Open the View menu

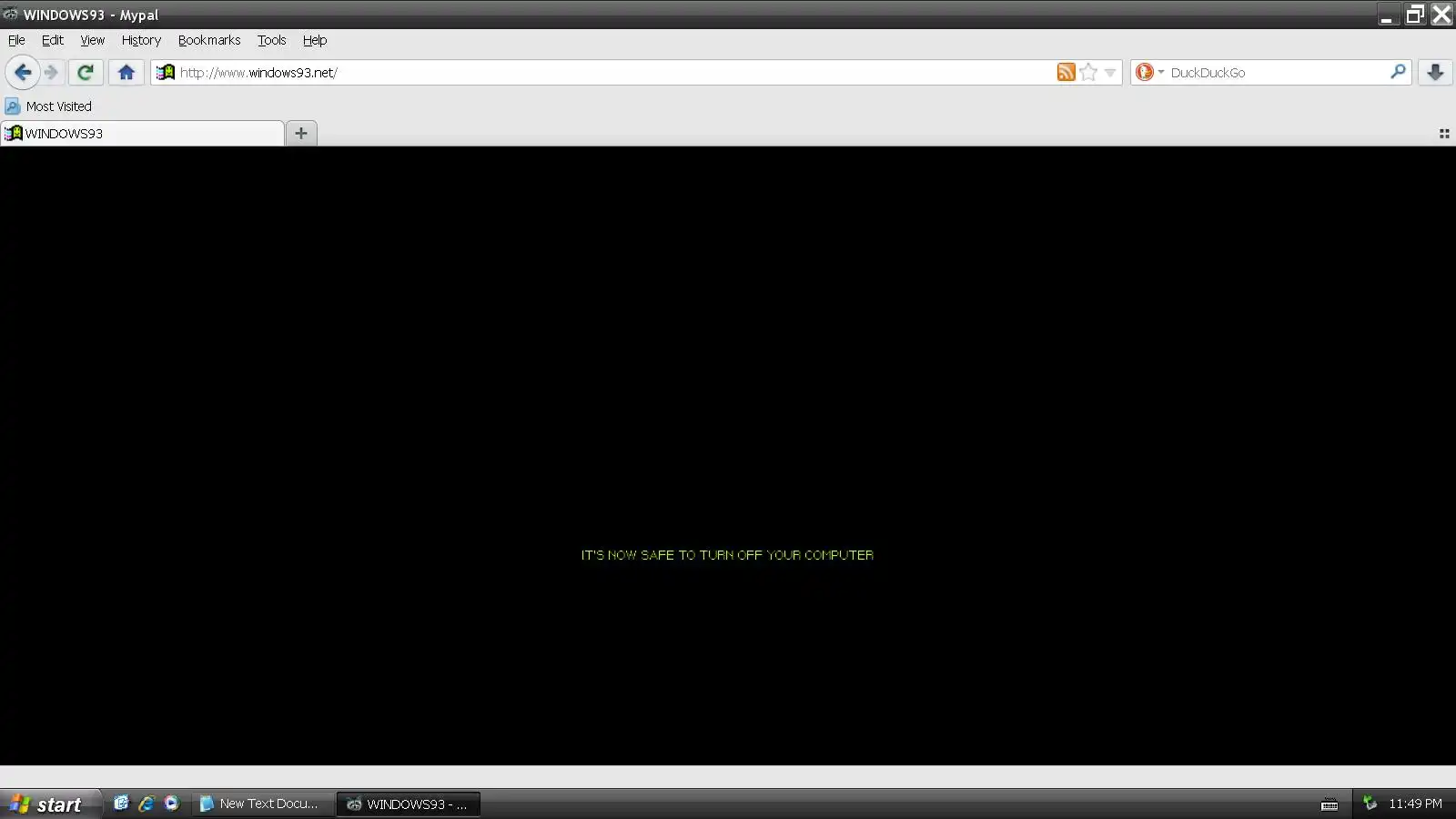click(93, 40)
